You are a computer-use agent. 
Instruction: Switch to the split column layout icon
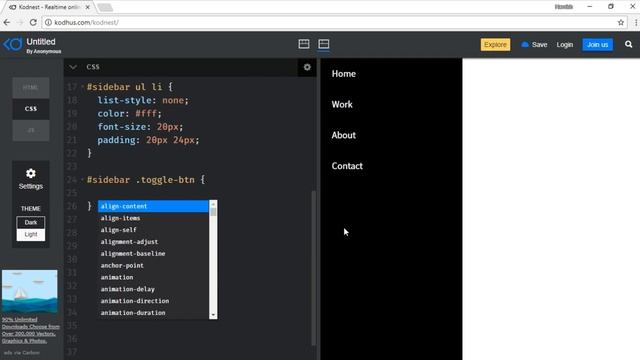(x=304, y=44)
